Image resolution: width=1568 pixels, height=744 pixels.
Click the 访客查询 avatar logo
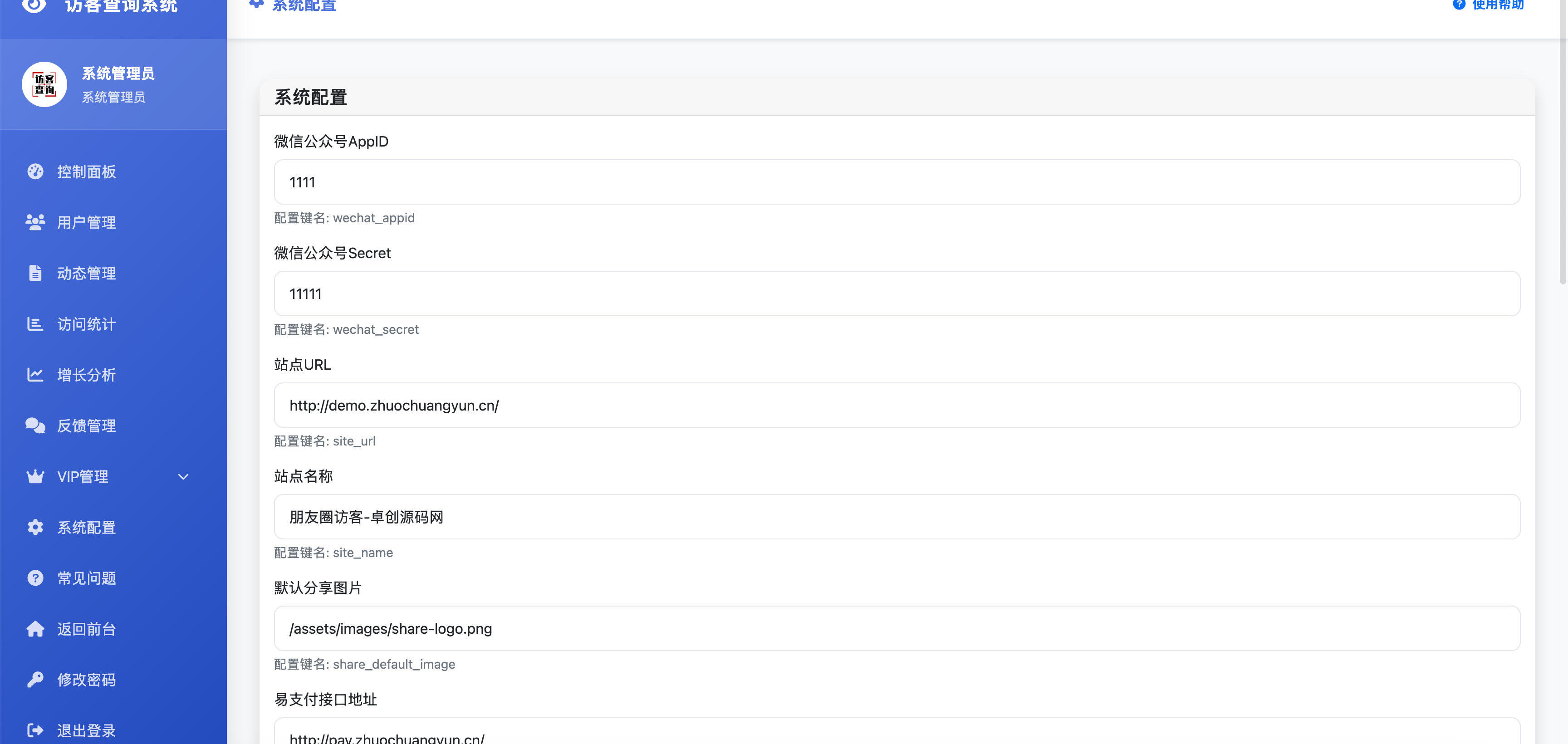[x=44, y=84]
